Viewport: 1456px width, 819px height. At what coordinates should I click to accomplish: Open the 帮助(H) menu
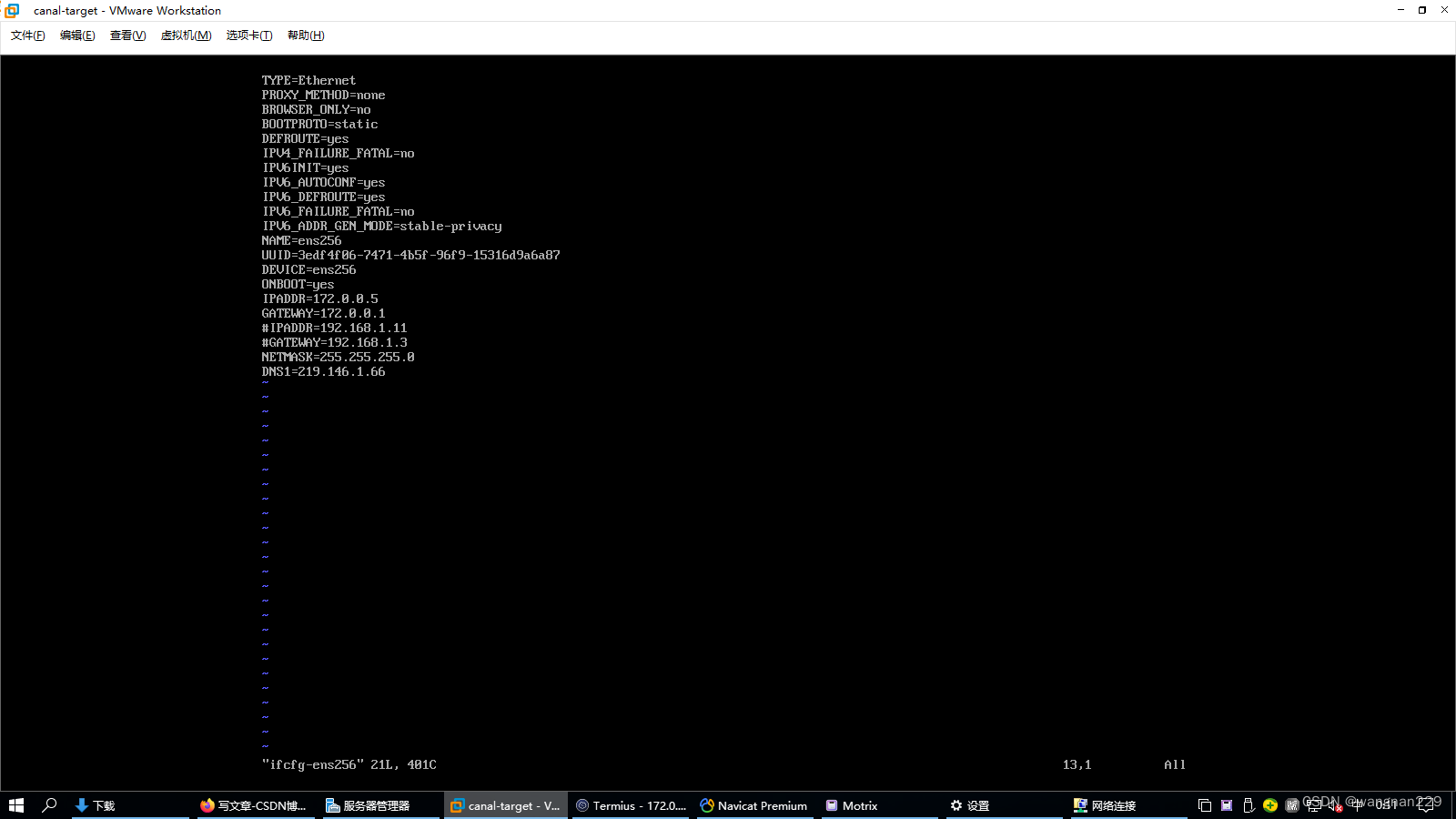coord(306,35)
